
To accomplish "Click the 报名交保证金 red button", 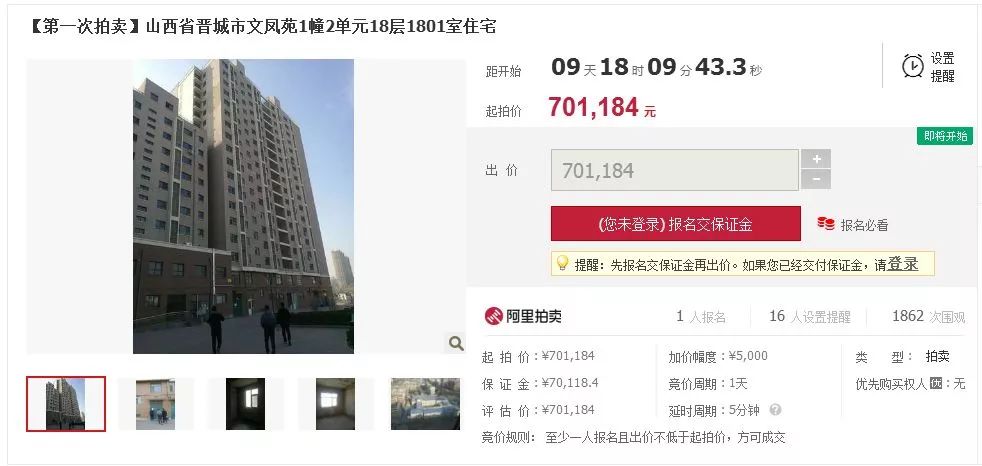I will click(x=676, y=224).
